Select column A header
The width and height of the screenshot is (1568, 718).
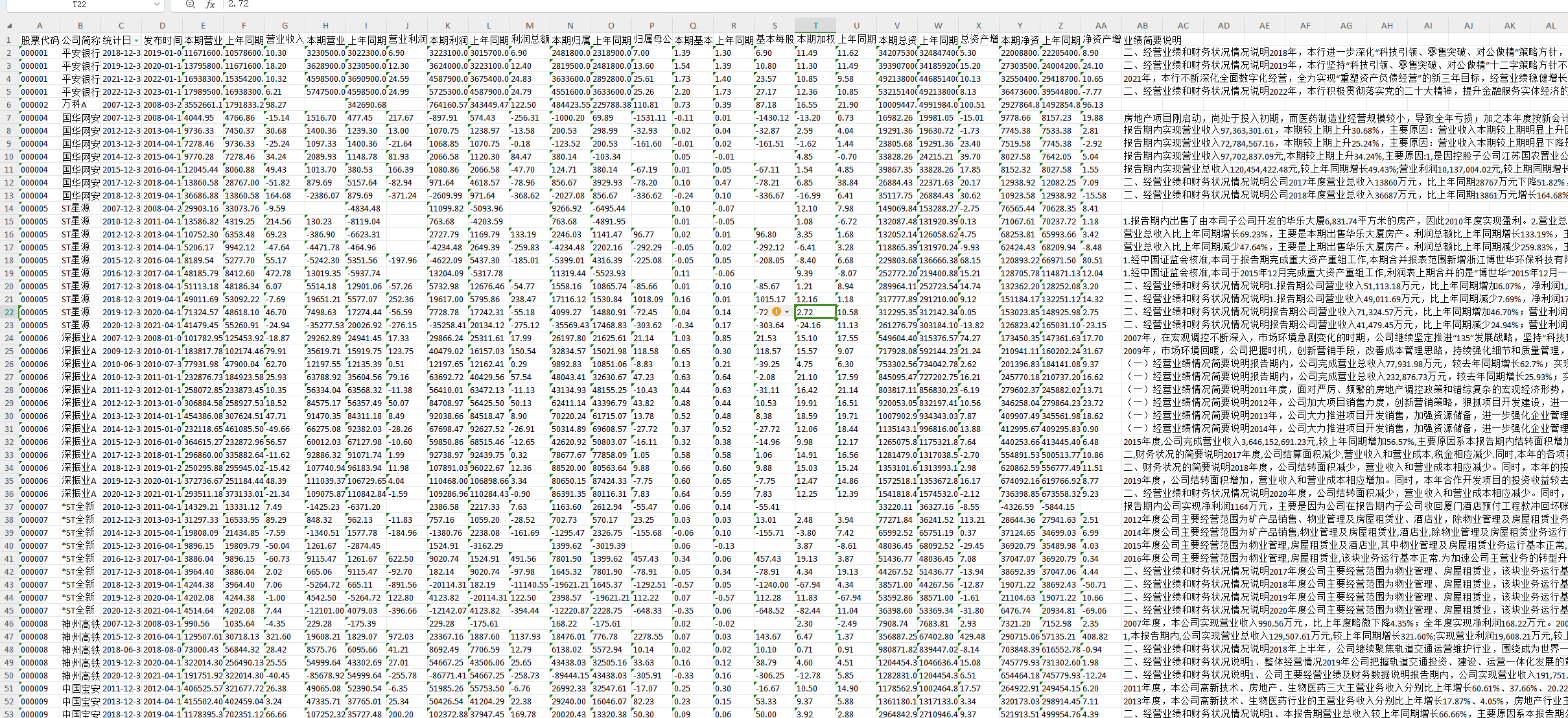click(40, 26)
